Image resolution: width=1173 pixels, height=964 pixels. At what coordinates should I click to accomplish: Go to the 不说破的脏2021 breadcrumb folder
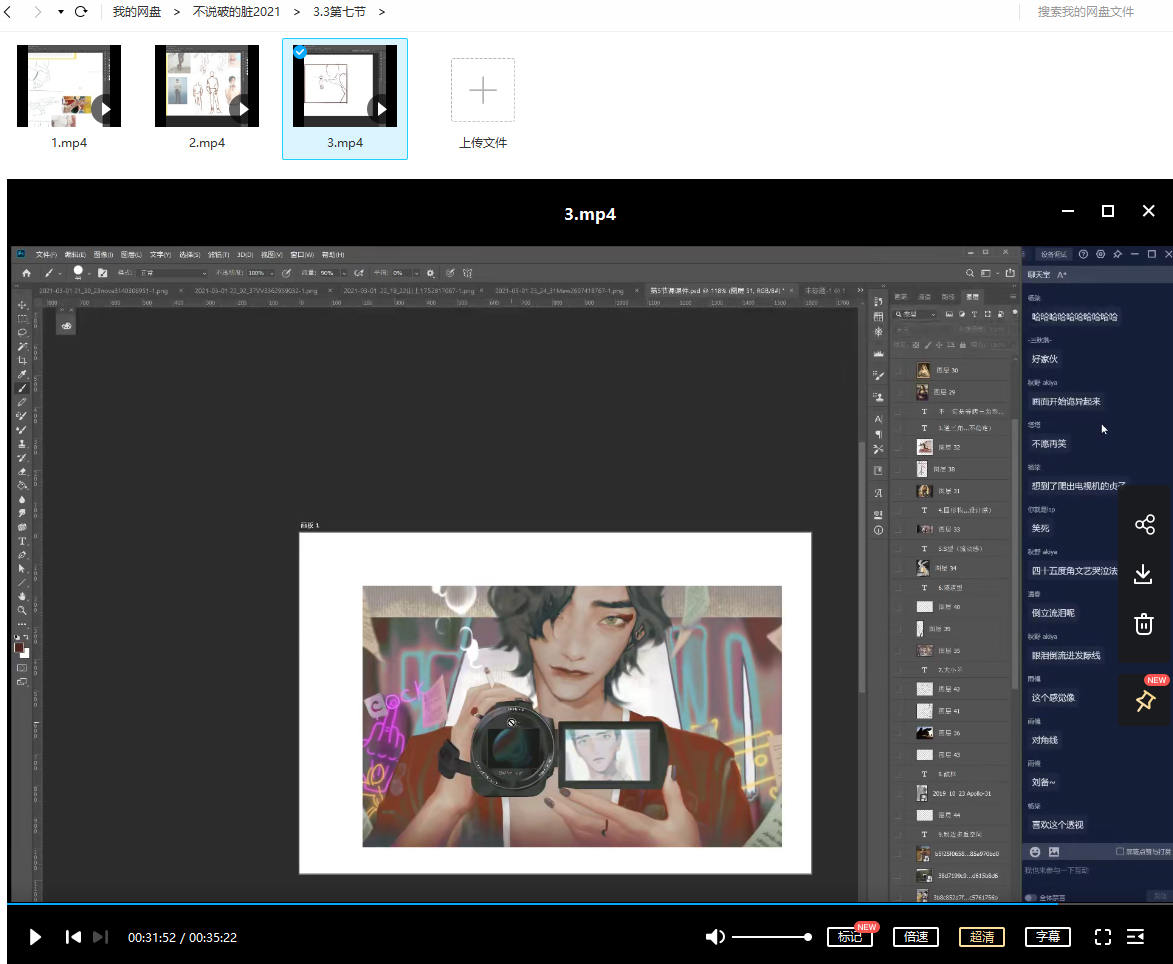point(238,12)
